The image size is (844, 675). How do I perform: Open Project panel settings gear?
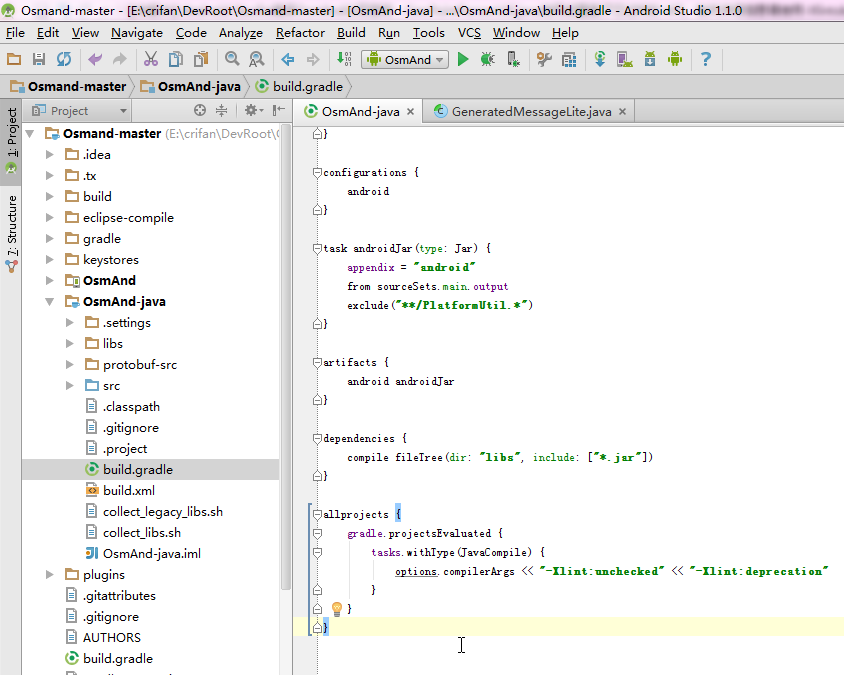[251, 111]
